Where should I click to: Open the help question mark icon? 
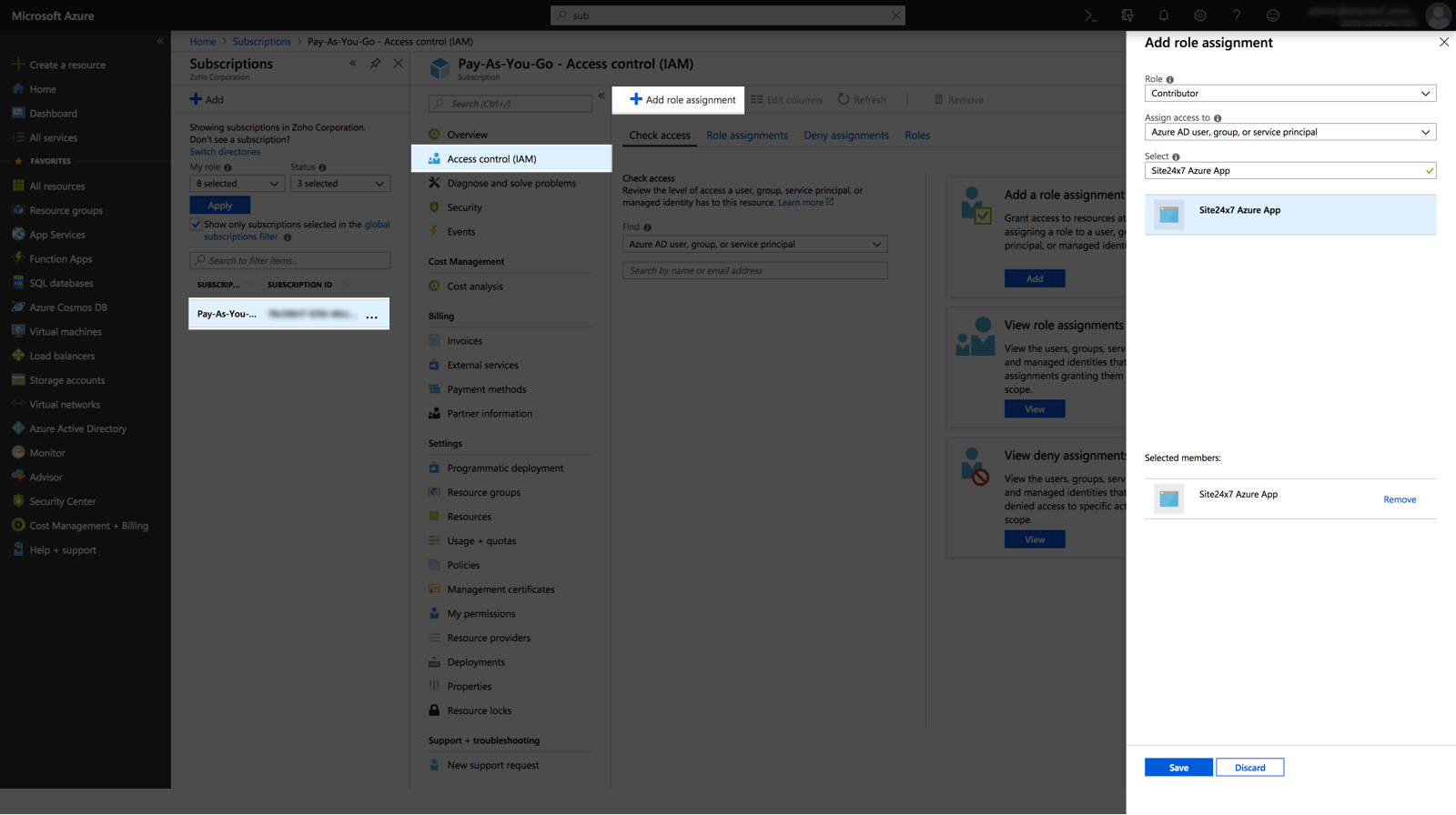(x=1236, y=15)
